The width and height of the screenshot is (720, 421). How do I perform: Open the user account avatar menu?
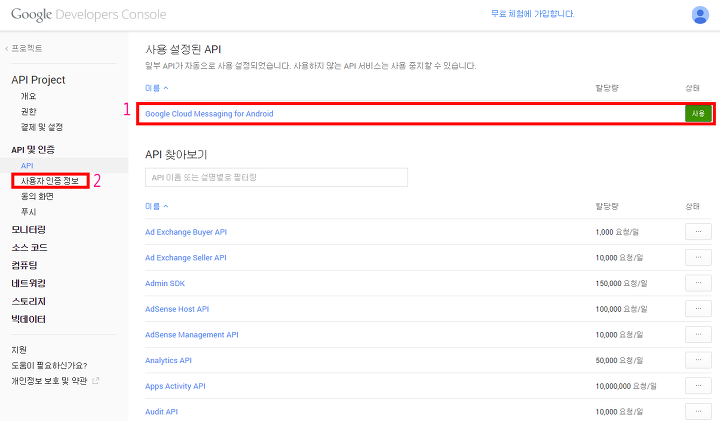(x=700, y=15)
